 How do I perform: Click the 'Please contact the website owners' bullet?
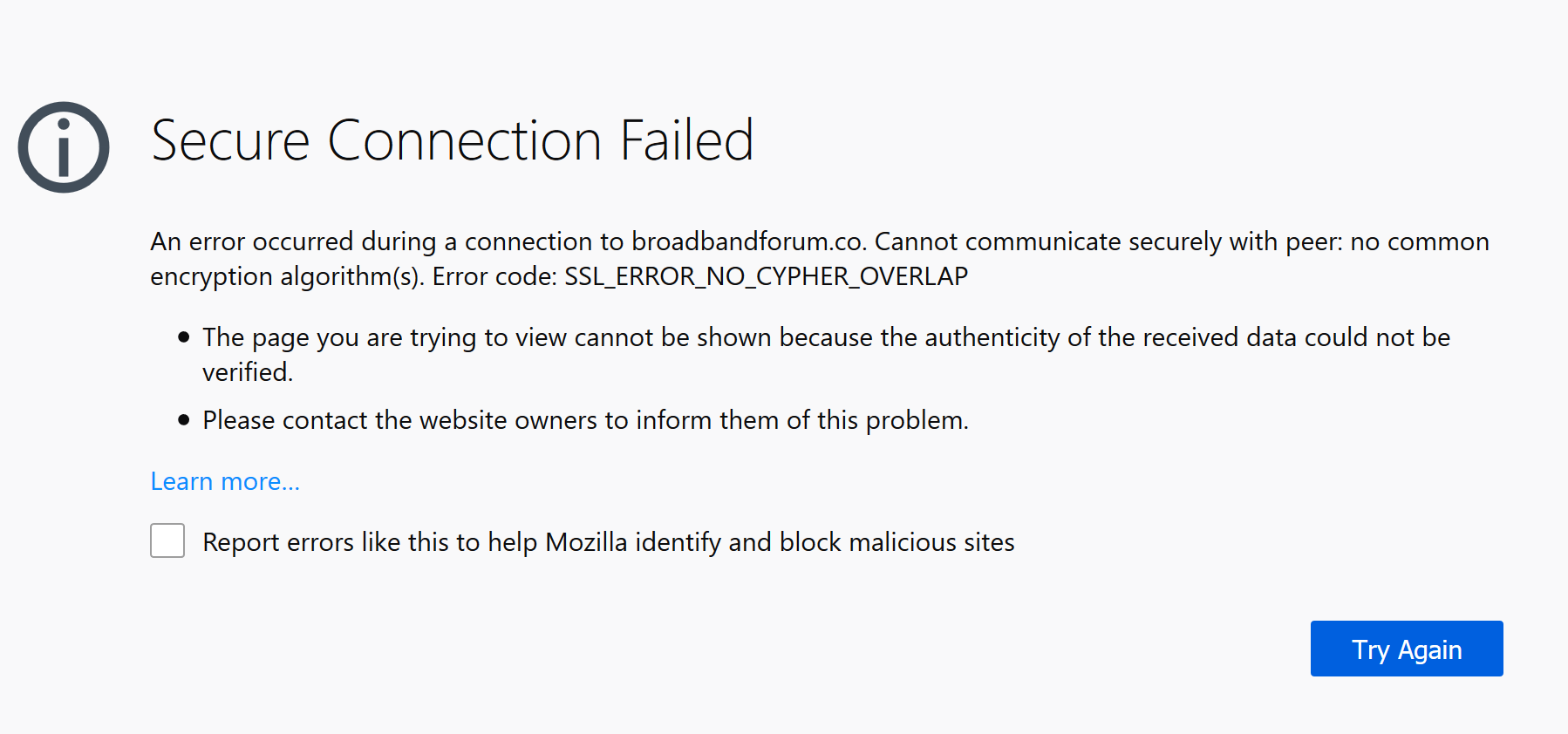(585, 420)
